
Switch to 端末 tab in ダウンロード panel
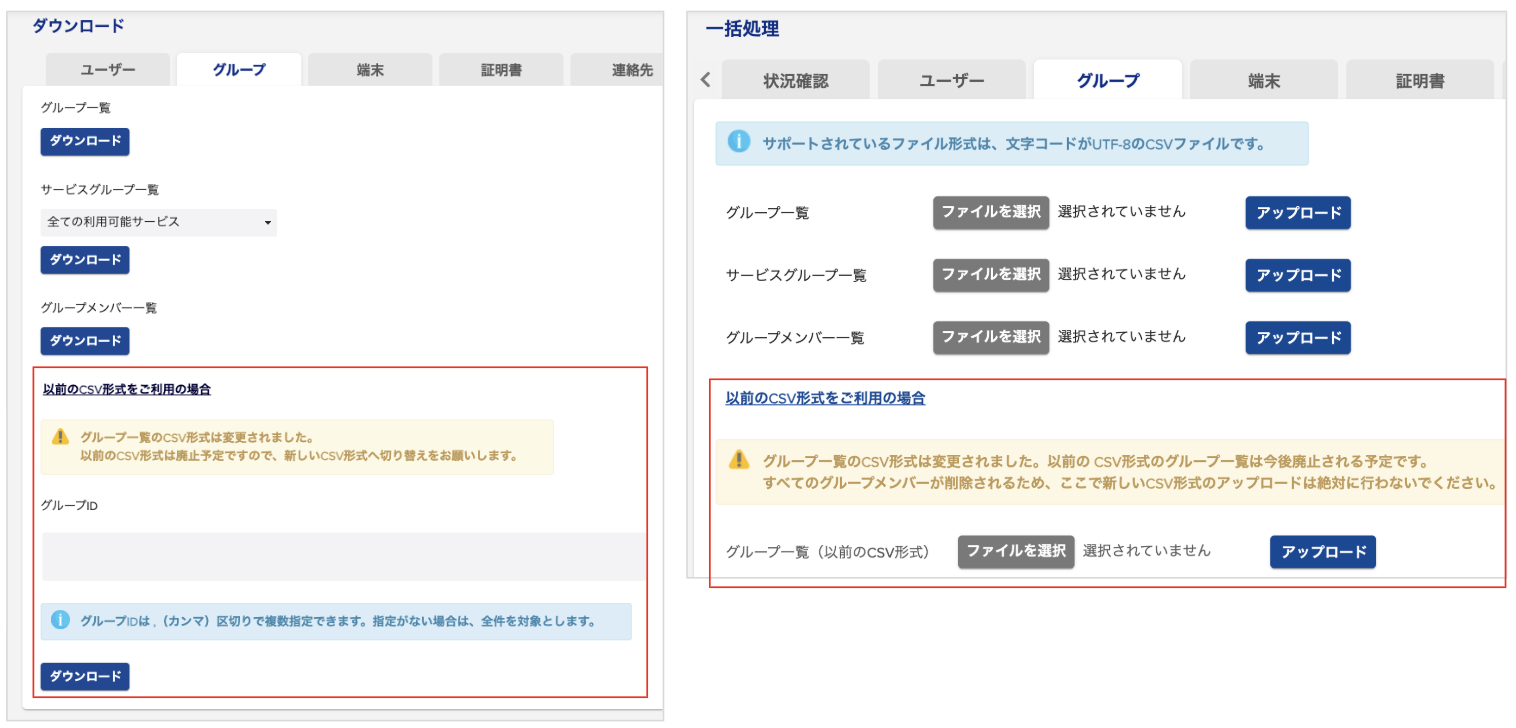click(370, 70)
